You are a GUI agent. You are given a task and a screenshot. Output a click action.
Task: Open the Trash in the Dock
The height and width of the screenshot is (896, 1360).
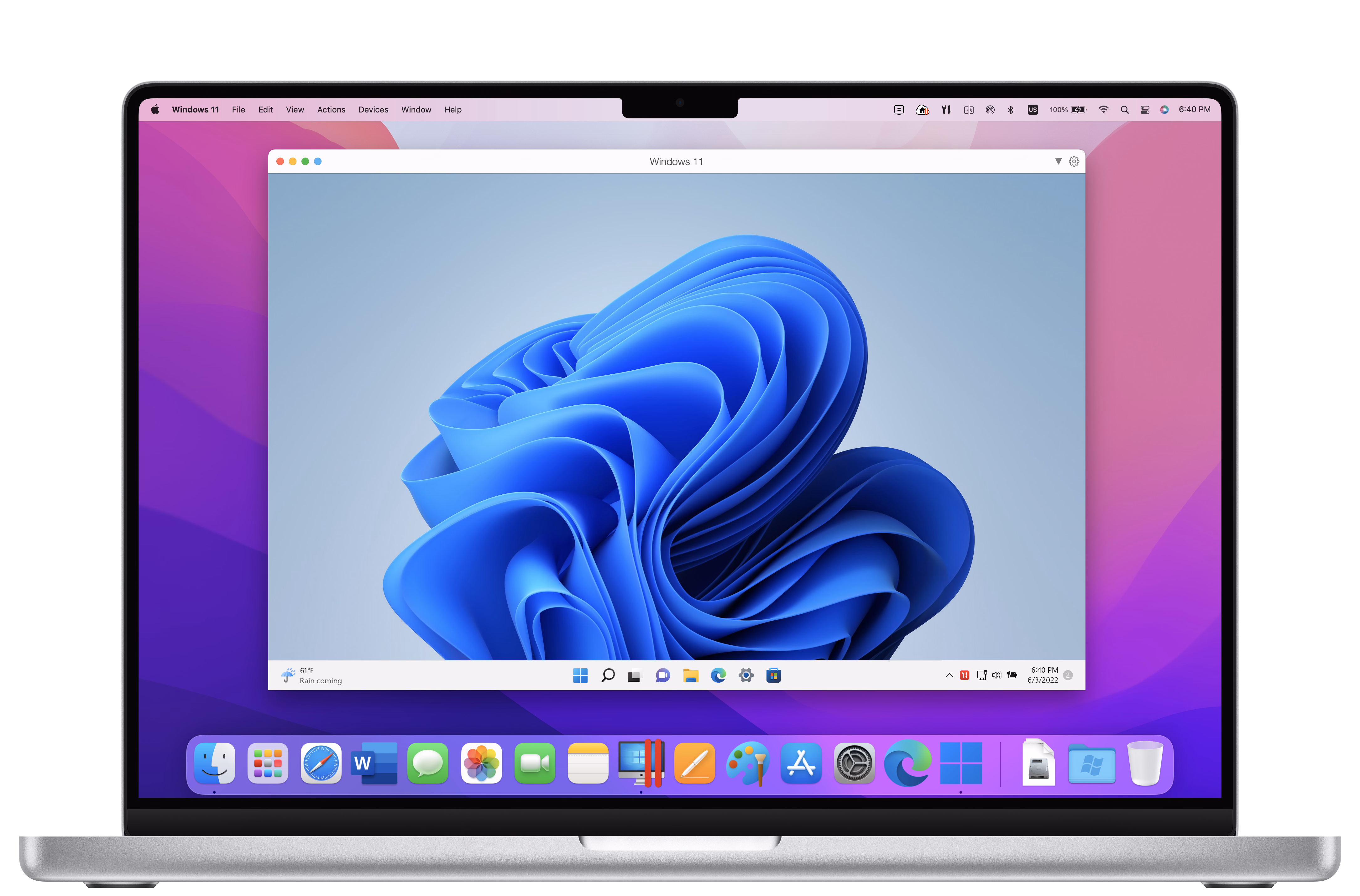click(x=1145, y=763)
